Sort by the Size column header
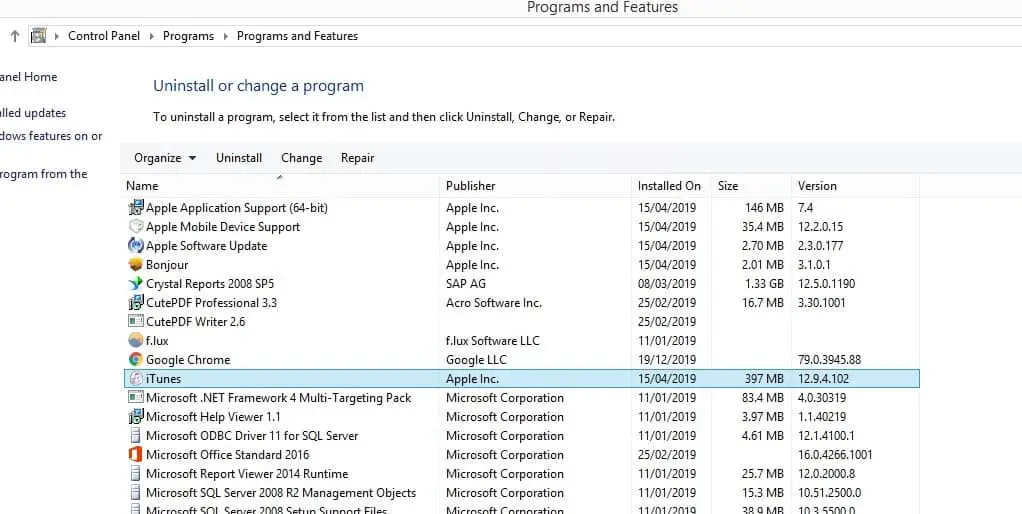Screen dimensions: 1022x514 coord(752,186)
